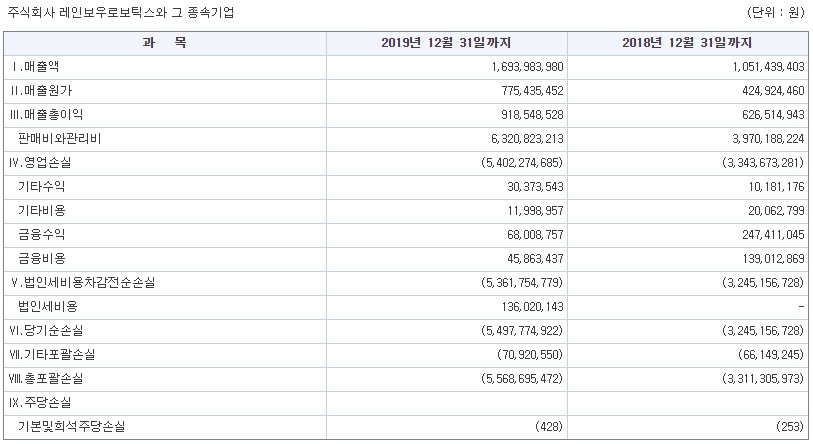Select the Ⅲ.매출총이익 row label
The image size is (813, 444).
click(46, 115)
